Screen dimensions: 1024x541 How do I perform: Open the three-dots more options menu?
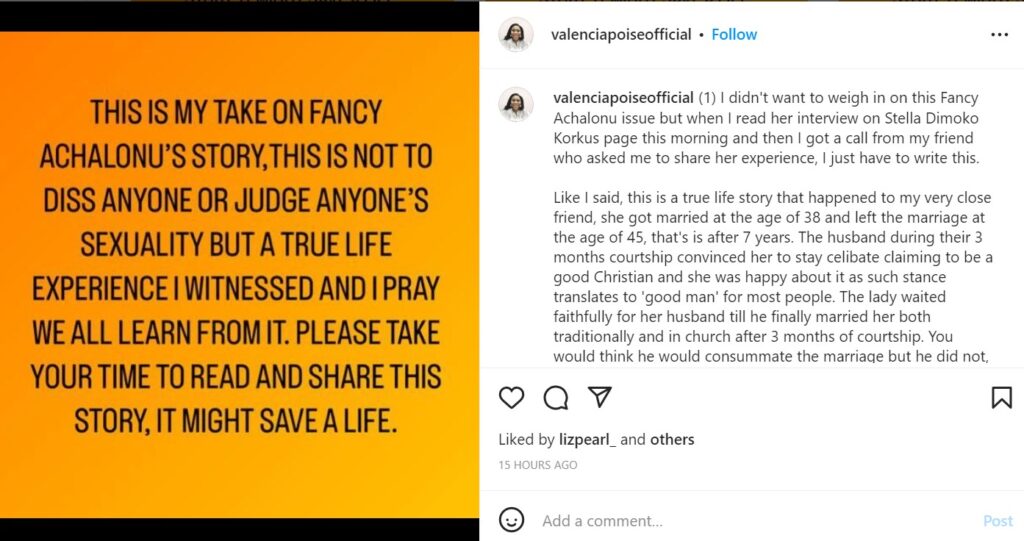click(x=999, y=34)
